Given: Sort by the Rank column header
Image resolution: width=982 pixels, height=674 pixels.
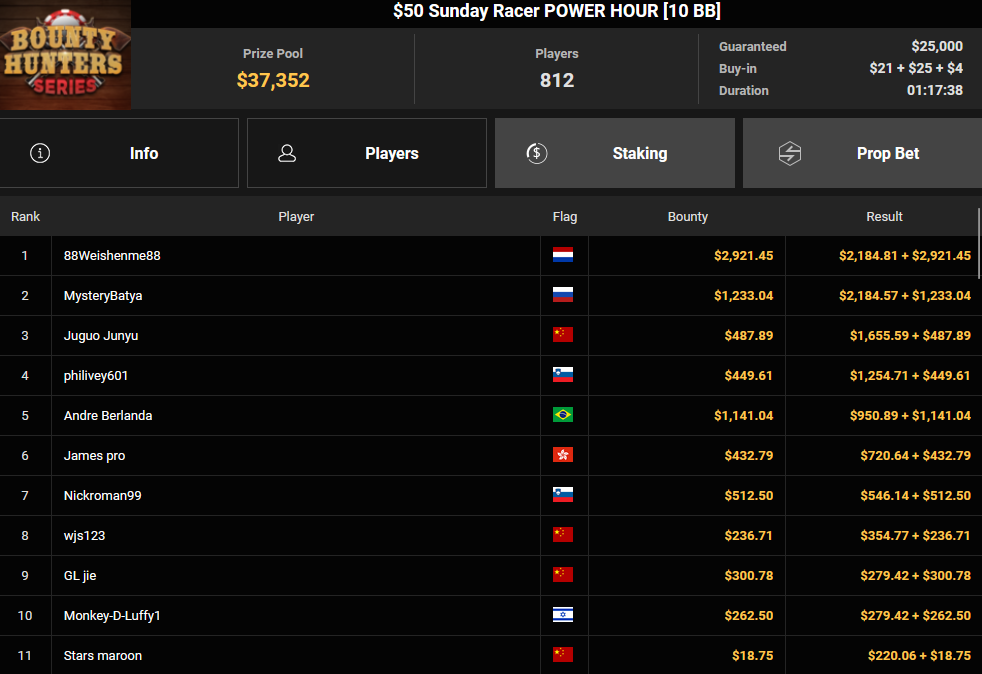Looking at the screenshot, I should pyautogui.click(x=25, y=216).
